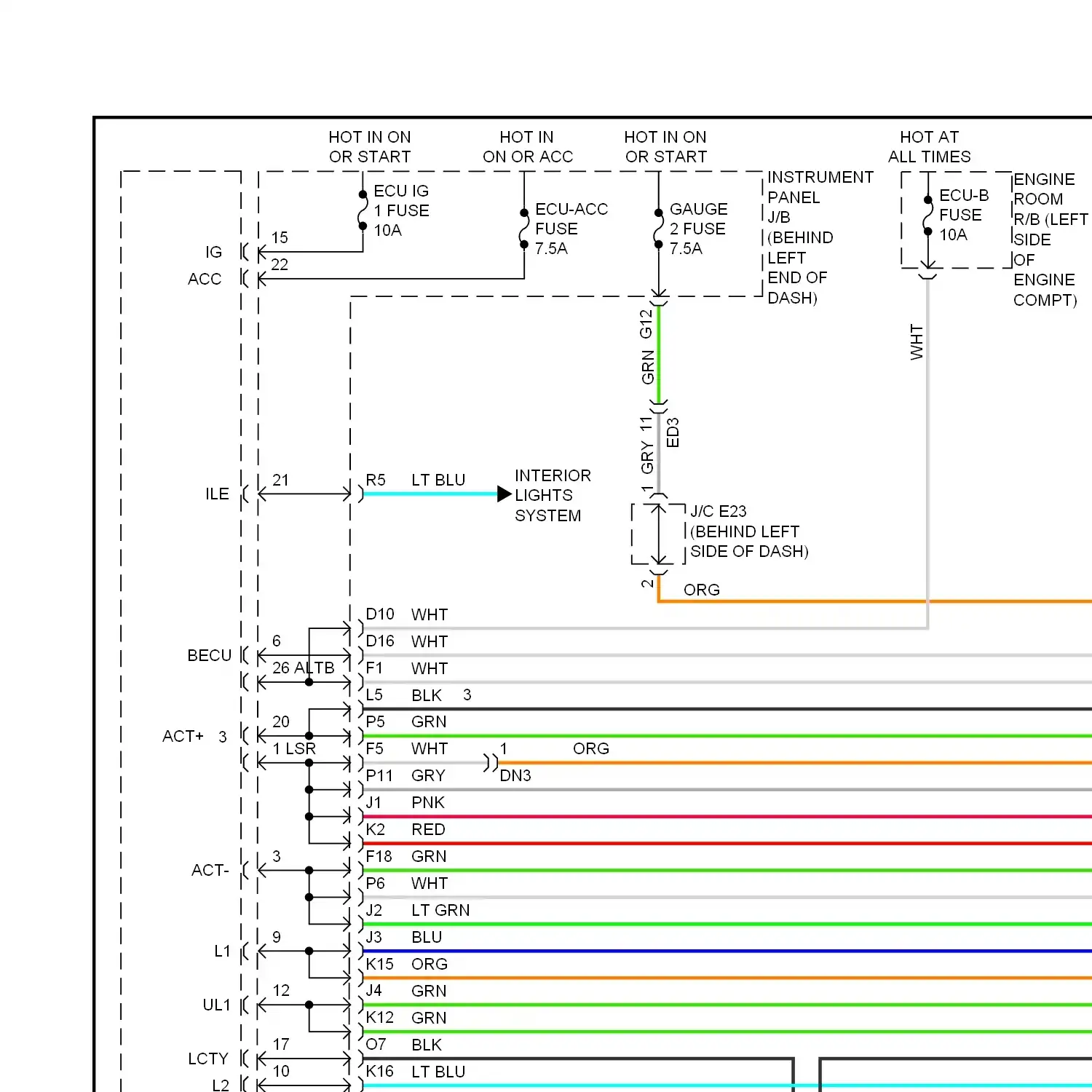The height and width of the screenshot is (1092, 1092).
Task: Click the ORG label below J/C E23
Action: (702, 590)
